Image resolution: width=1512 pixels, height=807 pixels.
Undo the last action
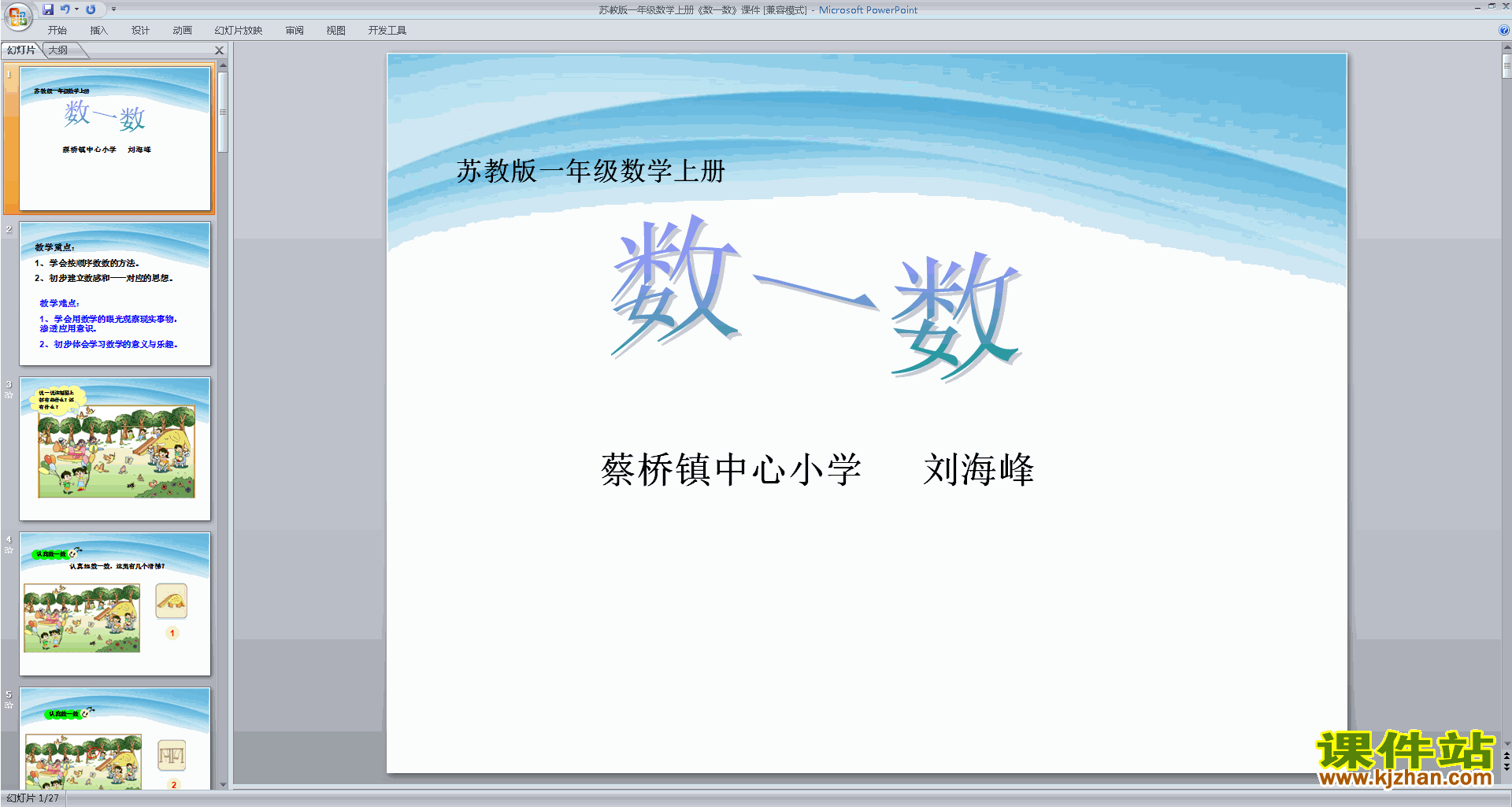[x=65, y=9]
